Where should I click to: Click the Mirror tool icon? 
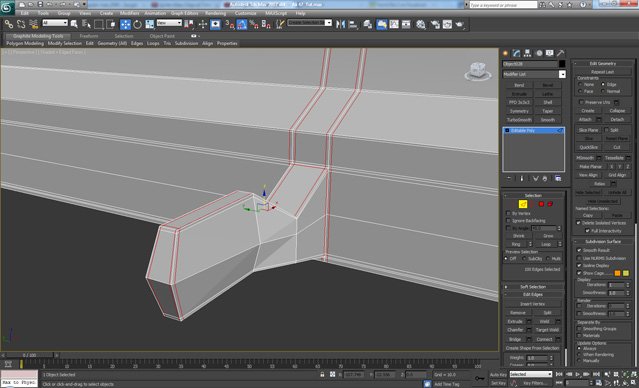point(340,24)
